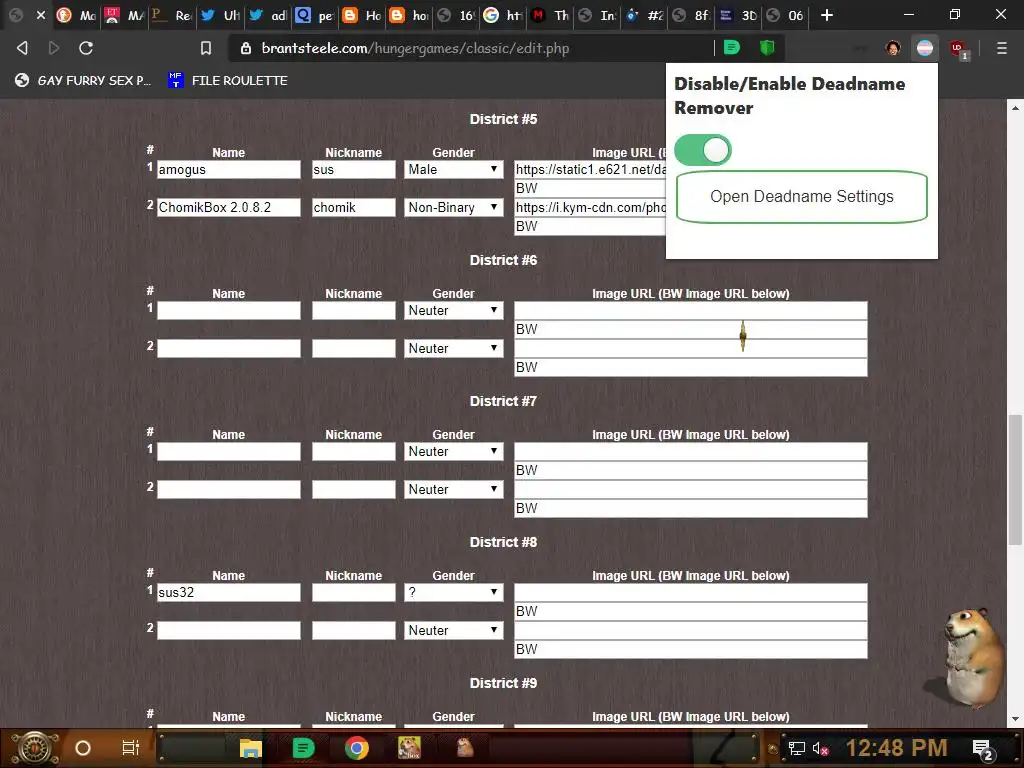Open the uBlock Origin extension icon

tap(958, 49)
